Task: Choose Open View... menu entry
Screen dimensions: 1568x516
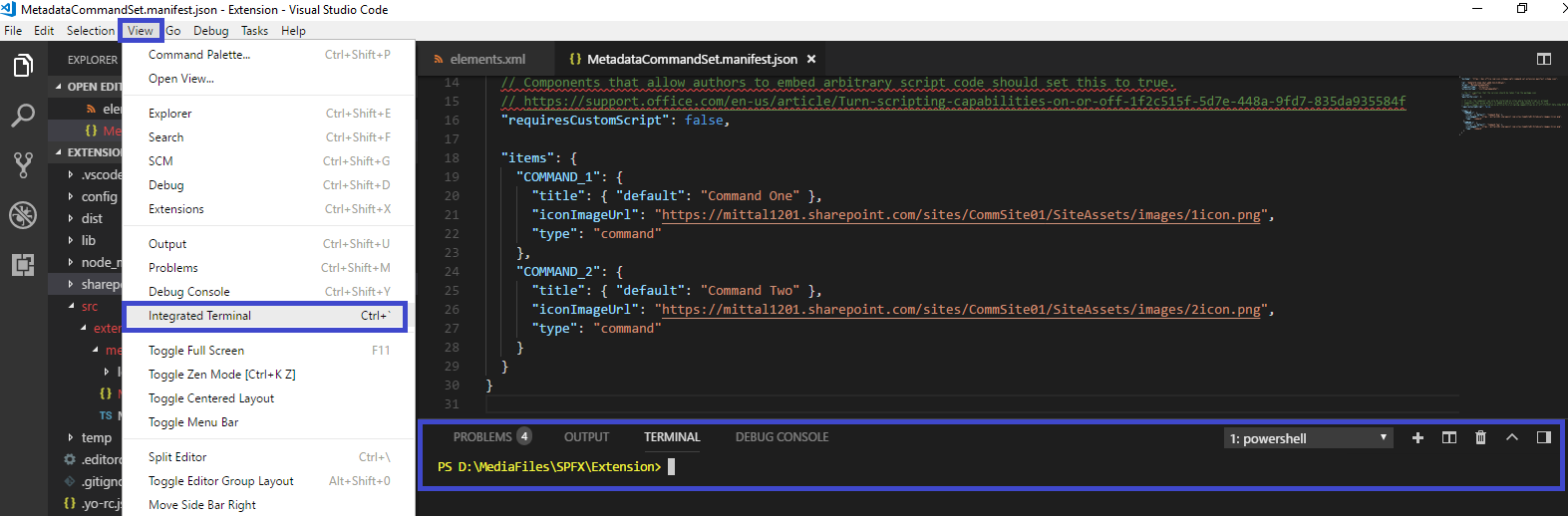Action: (268, 79)
